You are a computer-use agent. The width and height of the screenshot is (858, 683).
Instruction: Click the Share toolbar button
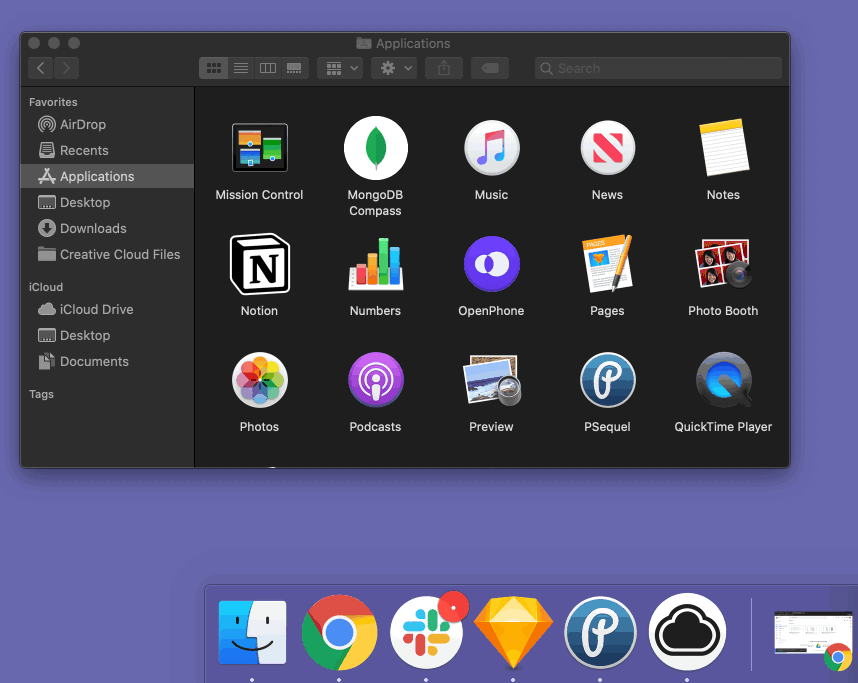click(444, 68)
